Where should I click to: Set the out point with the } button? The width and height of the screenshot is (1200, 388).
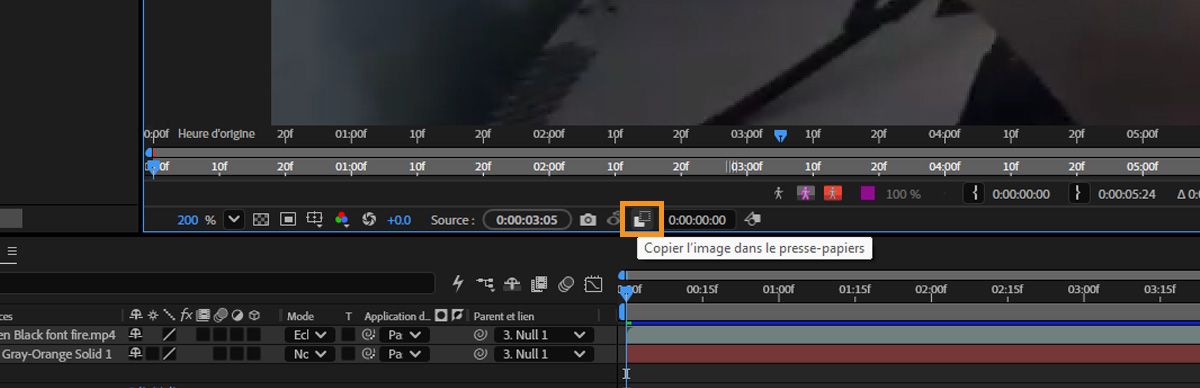click(1079, 193)
